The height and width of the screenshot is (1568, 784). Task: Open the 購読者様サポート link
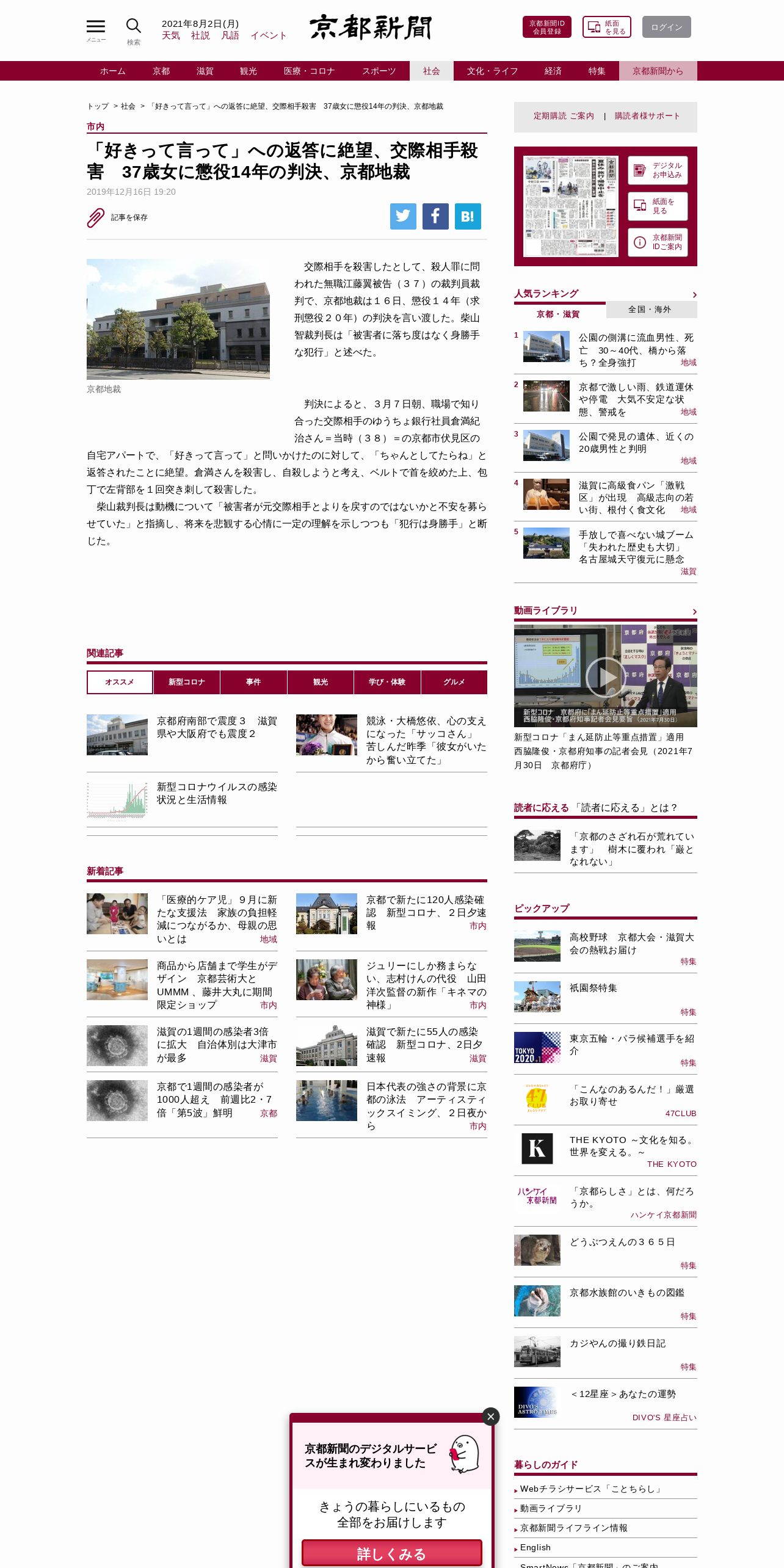[647, 116]
